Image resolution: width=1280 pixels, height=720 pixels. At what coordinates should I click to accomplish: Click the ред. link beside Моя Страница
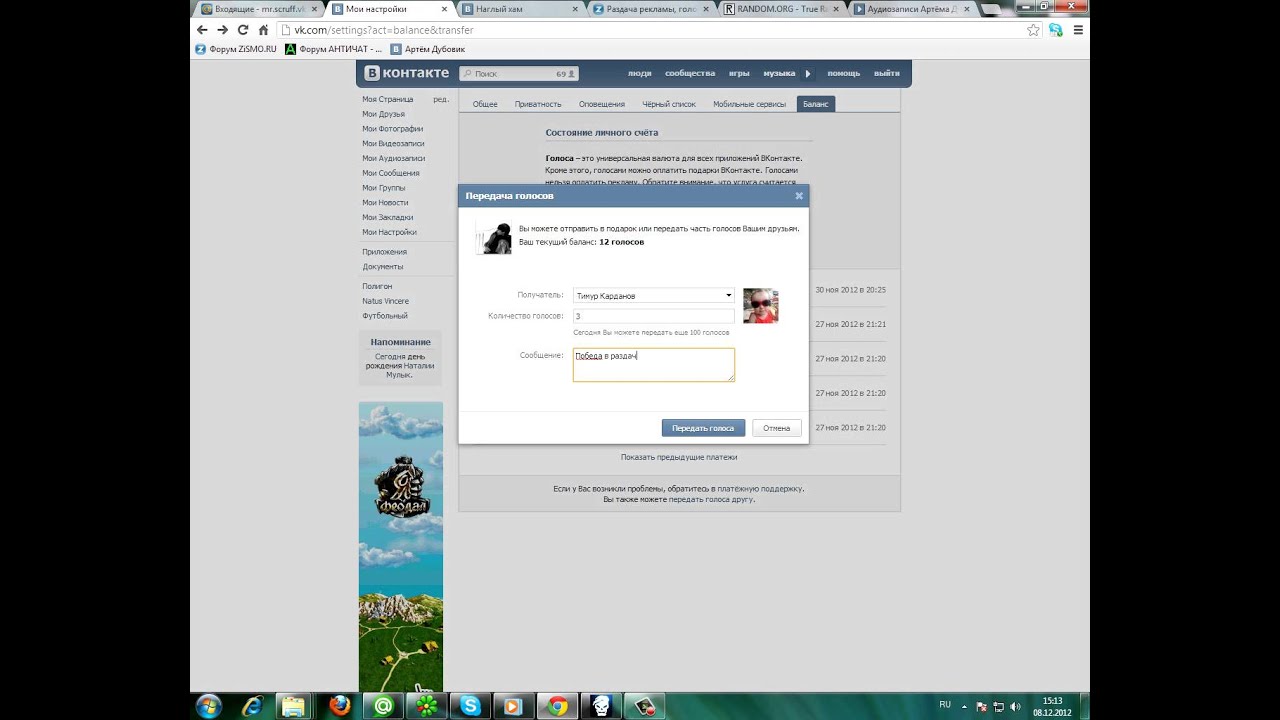pyautogui.click(x=441, y=99)
